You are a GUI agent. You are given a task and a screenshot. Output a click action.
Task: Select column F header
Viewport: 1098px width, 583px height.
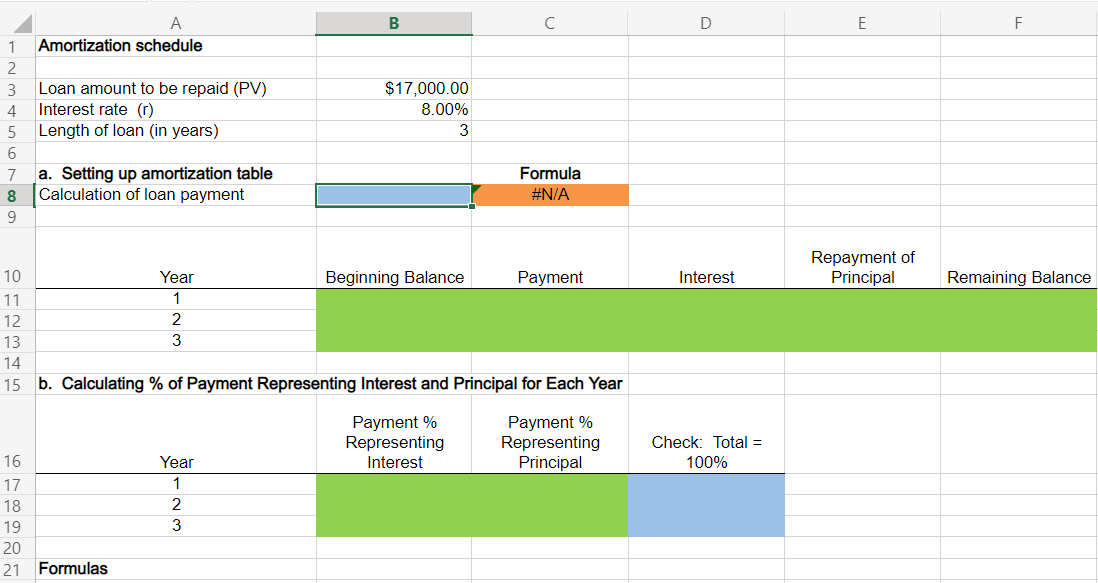pyautogui.click(x=1018, y=23)
